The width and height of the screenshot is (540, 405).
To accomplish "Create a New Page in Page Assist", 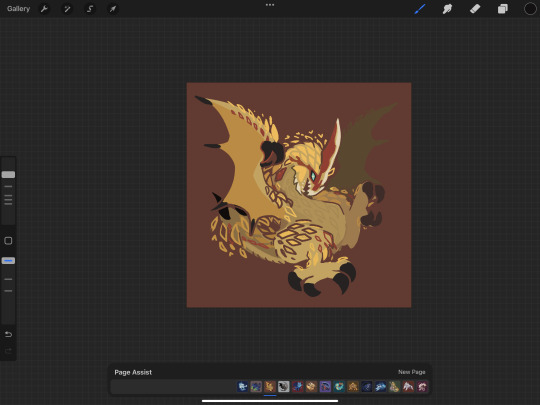I will pyautogui.click(x=412, y=372).
